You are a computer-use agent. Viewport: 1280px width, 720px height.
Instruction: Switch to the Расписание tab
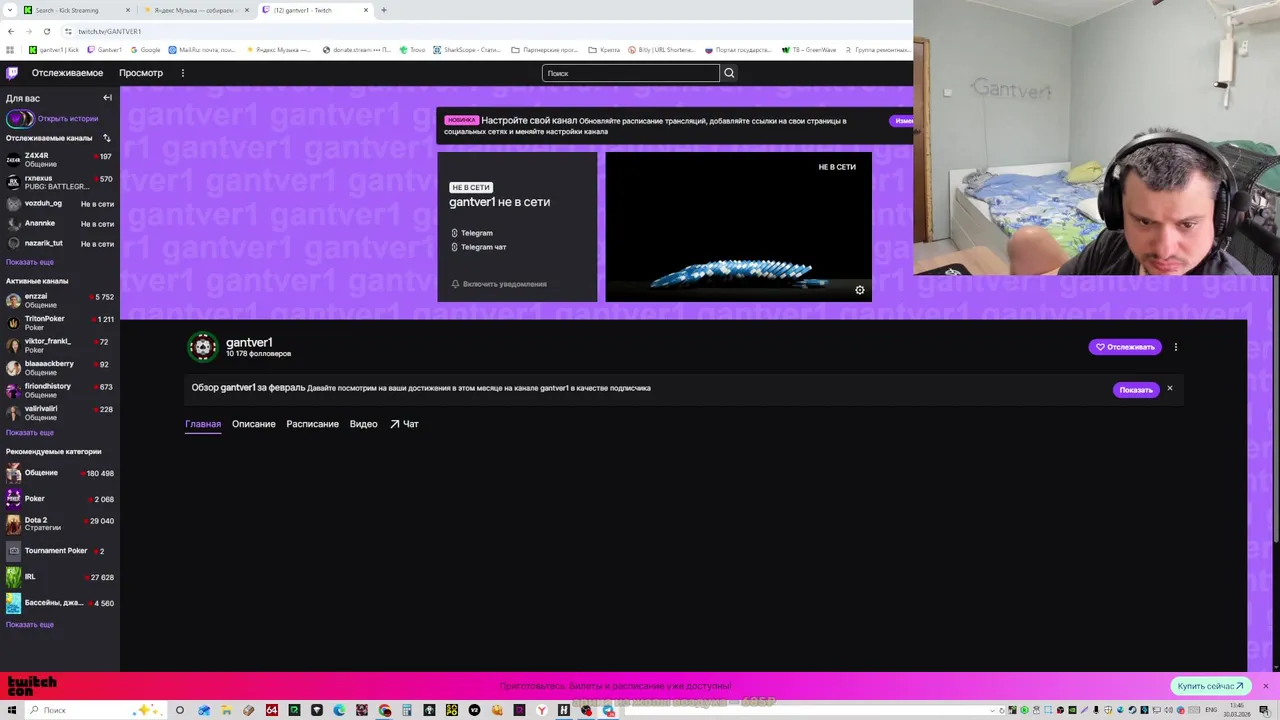pos(313,424)
